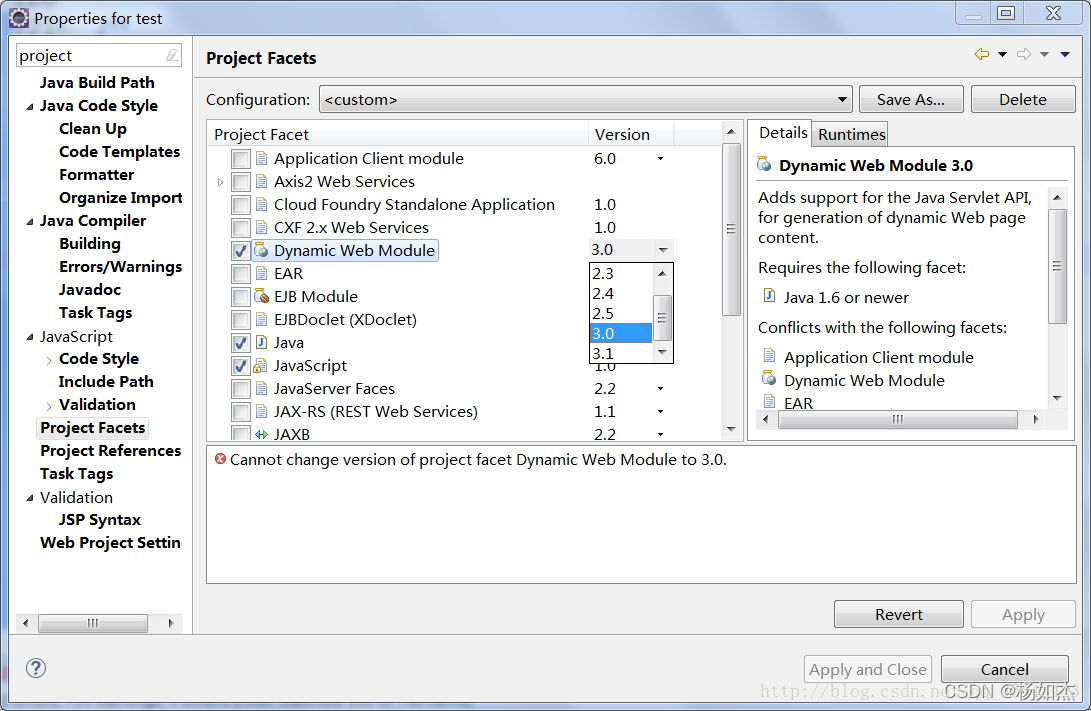Image resolution: width=1091 pixels, height=711 pixels.
Task: Open the JavaServer Faces version dropdown
Action: 660,388
